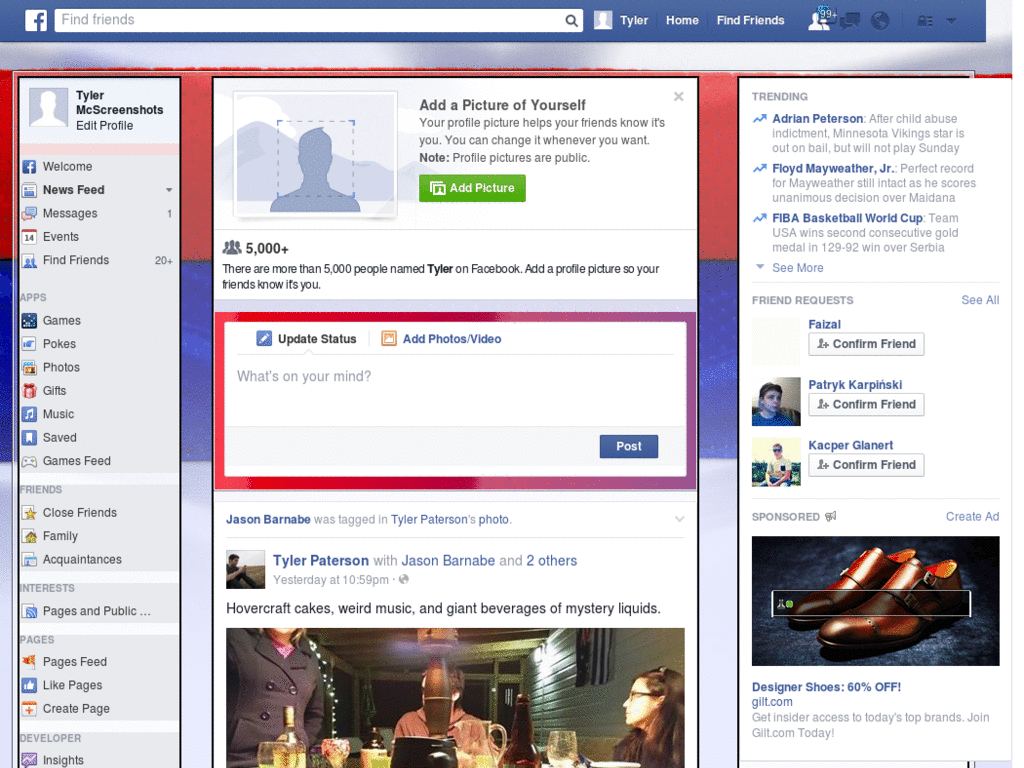Click the Gifts app icon
The width and height of the screenshot is (1024, 768).
coord(29,391)
